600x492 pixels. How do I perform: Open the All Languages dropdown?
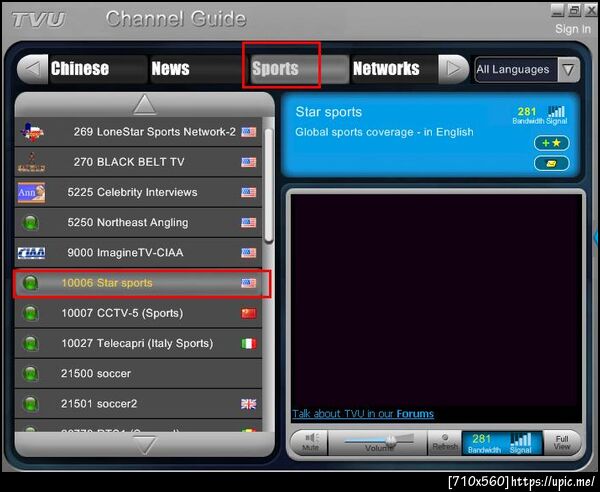(527, 70)
